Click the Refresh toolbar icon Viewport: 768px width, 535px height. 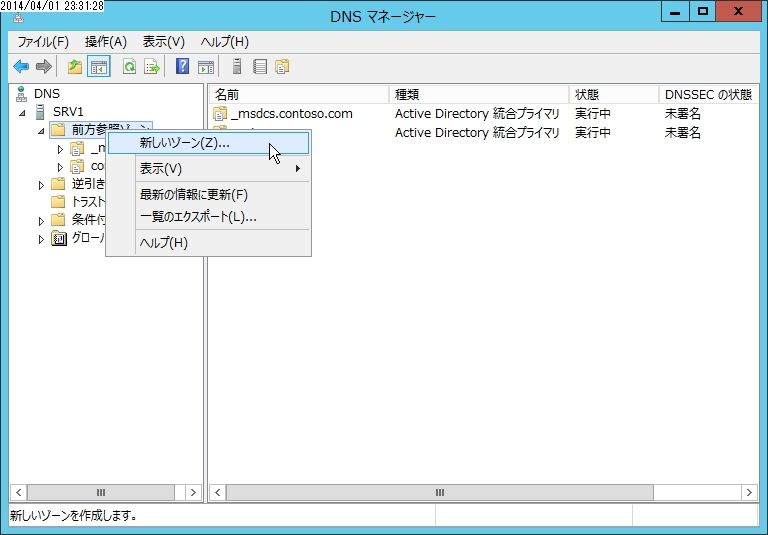(x=129, y=66)
